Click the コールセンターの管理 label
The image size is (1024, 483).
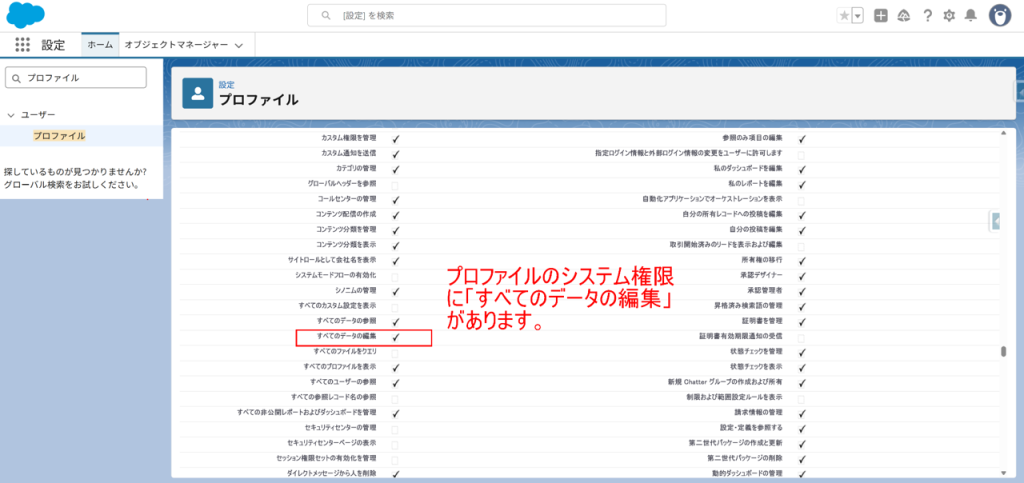(x=347, y=198)
